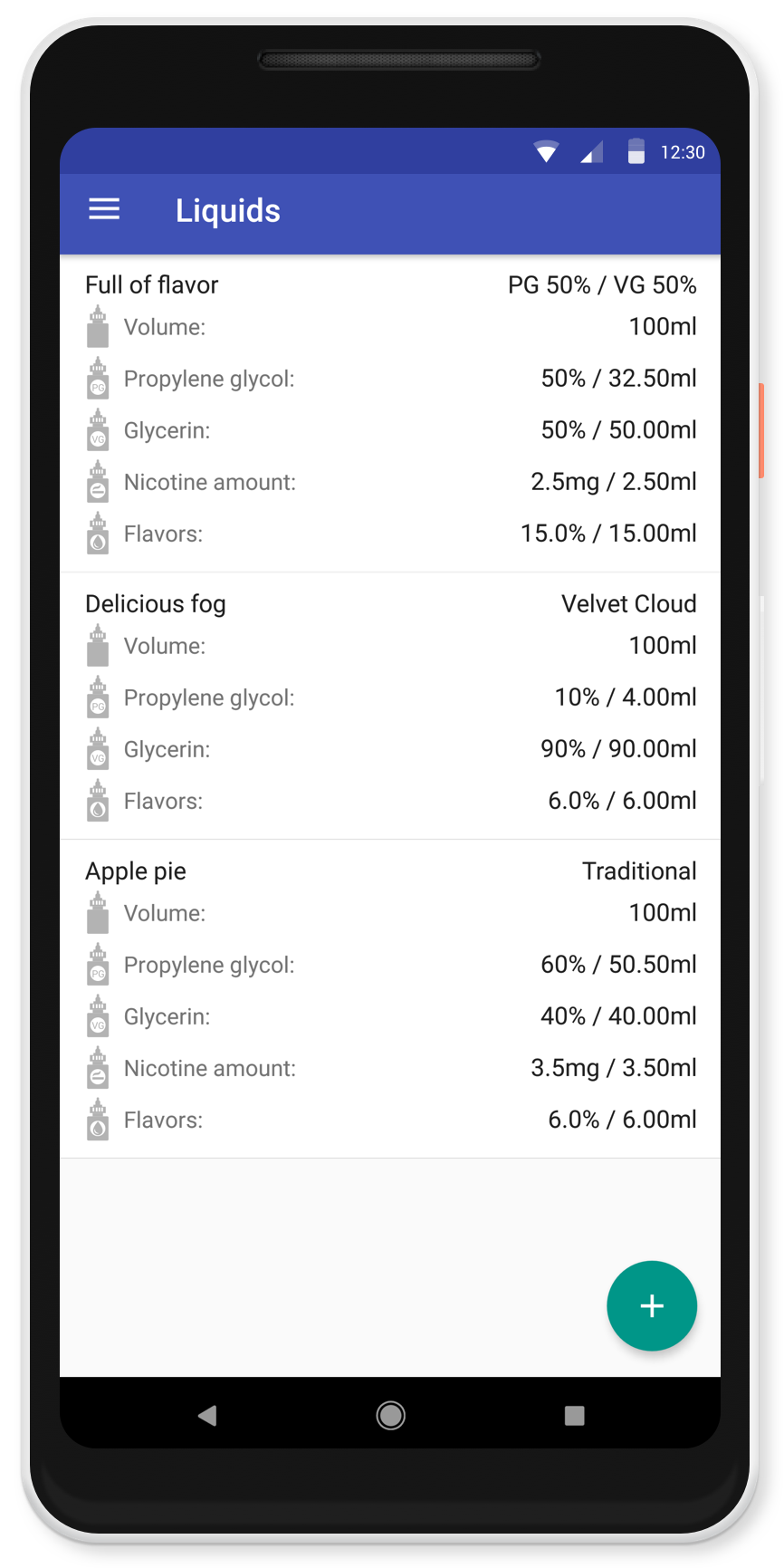Tap the green add liquid button

click(x=652, y=1305)
